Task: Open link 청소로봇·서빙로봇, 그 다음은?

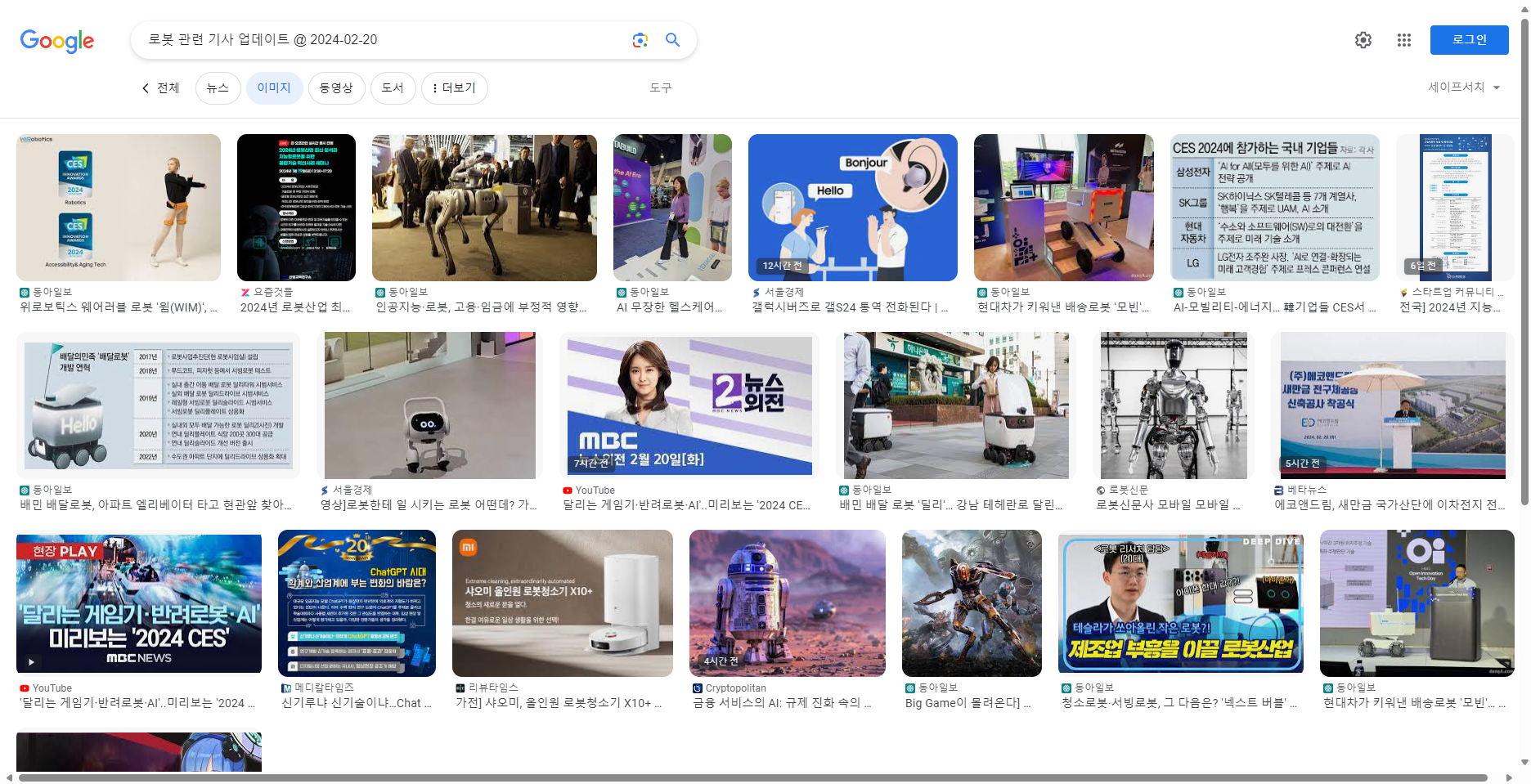Action: tap(1179, 703)
